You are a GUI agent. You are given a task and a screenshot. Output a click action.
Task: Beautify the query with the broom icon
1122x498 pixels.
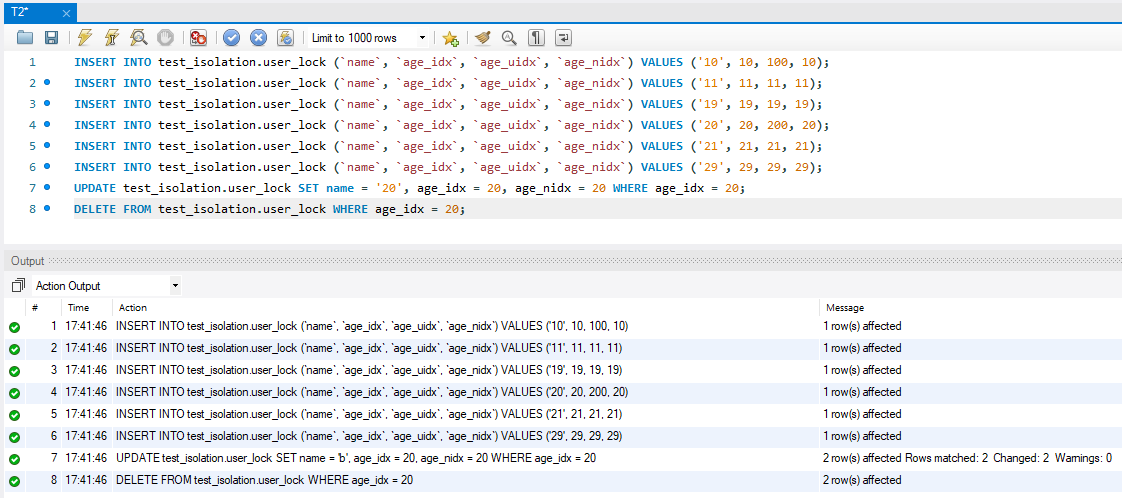pos(483,38)
